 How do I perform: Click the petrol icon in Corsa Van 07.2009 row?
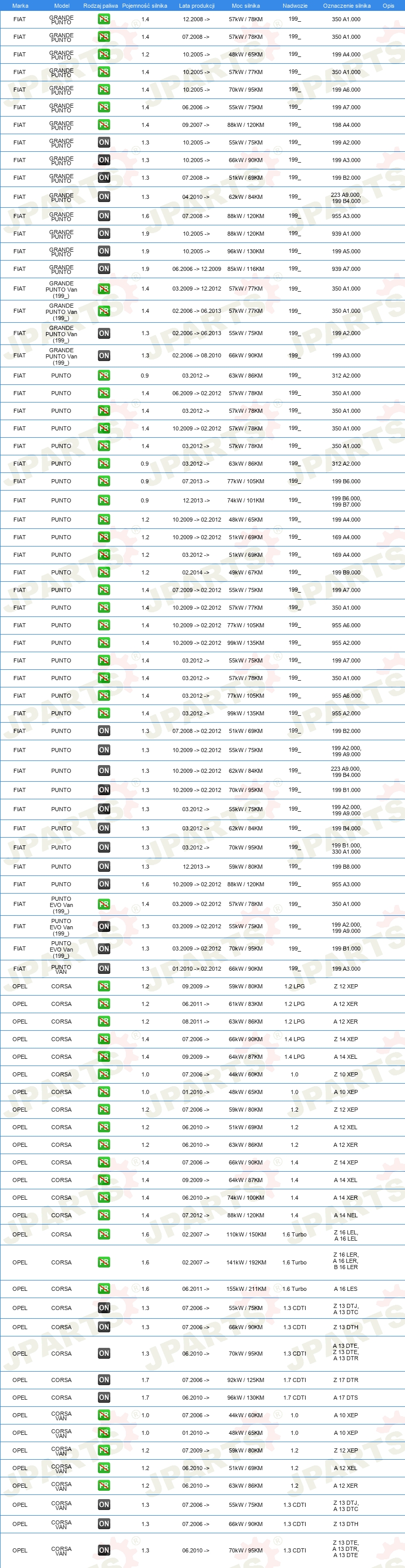coord(104,1450)
